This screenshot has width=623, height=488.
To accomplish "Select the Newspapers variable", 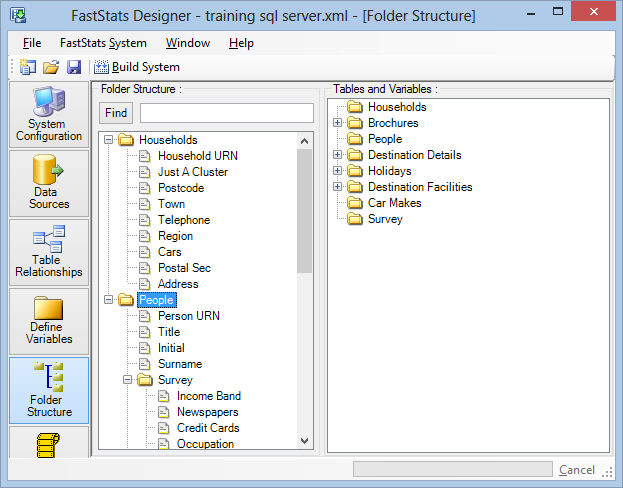I will pos(208,412).
